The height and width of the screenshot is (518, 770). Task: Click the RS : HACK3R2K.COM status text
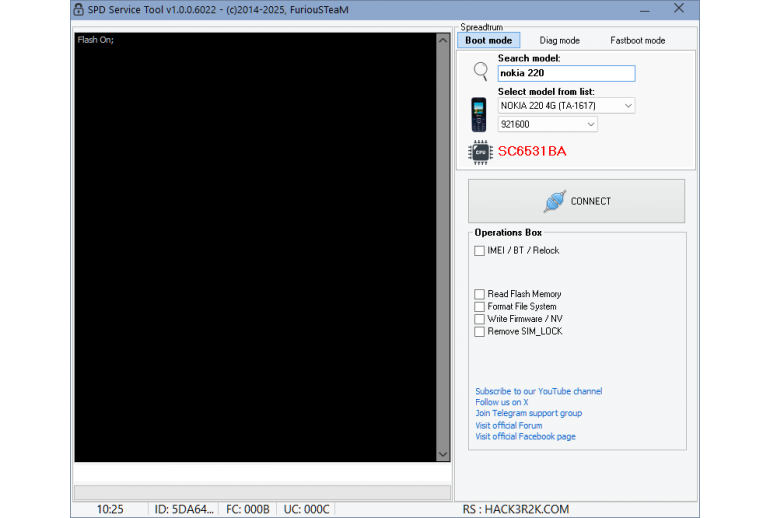516,510
